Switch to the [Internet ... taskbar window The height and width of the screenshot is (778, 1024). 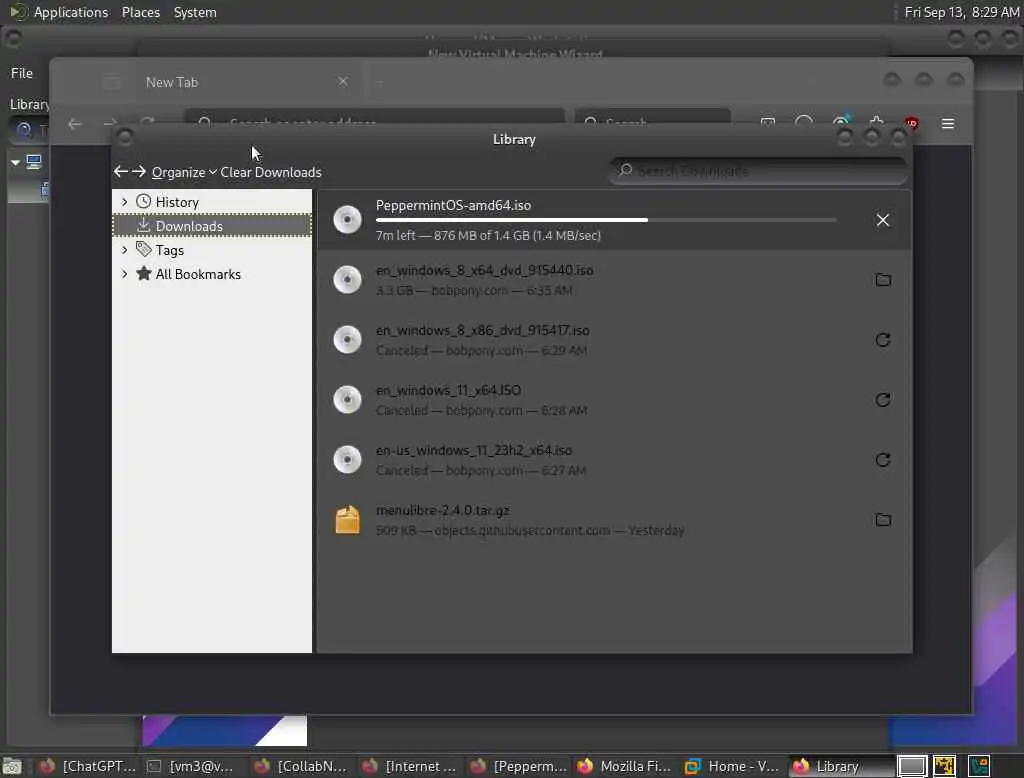pyautogui.click(x=409, y=766)
